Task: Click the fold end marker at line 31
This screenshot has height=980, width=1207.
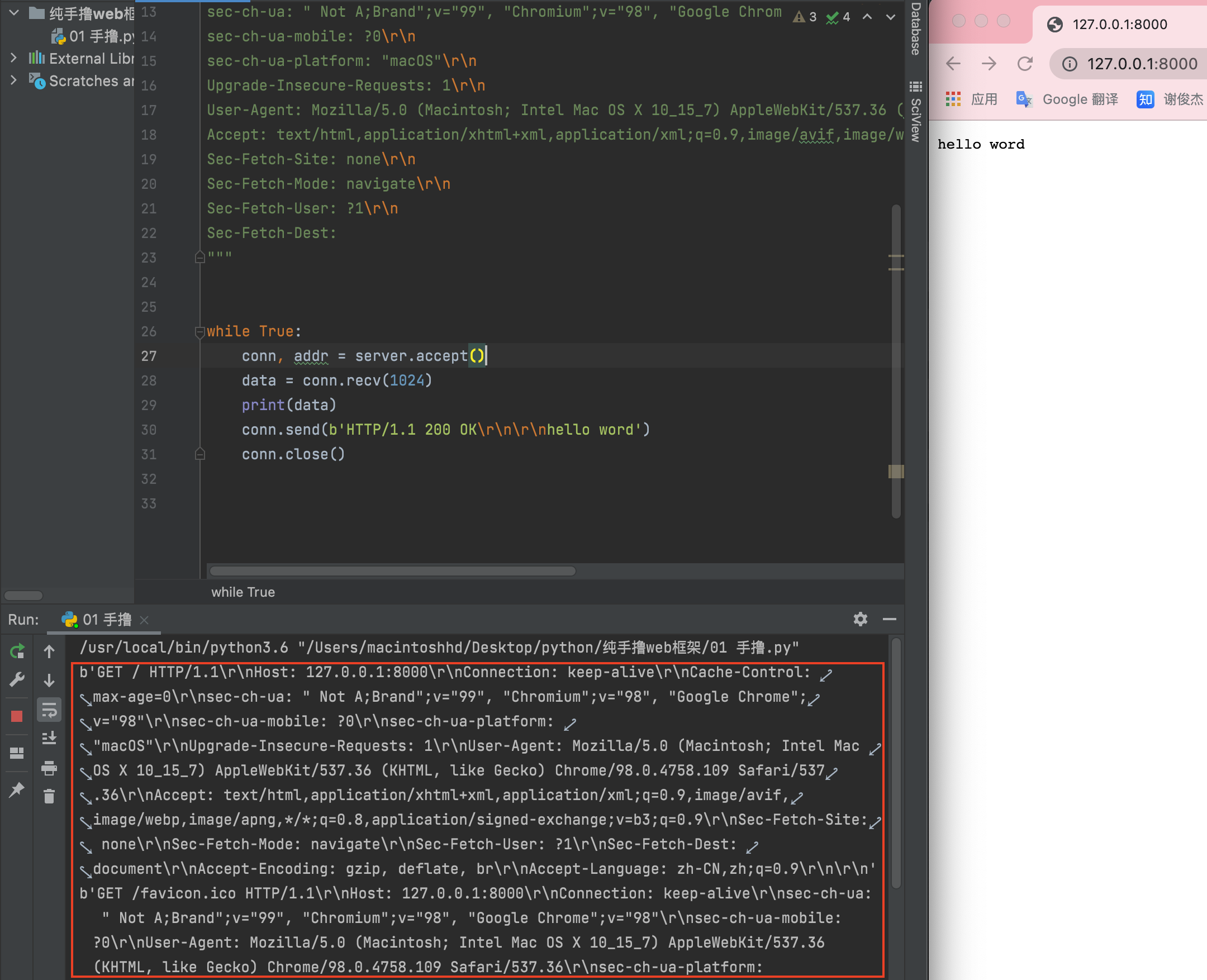Action: (x=199, y=454)
